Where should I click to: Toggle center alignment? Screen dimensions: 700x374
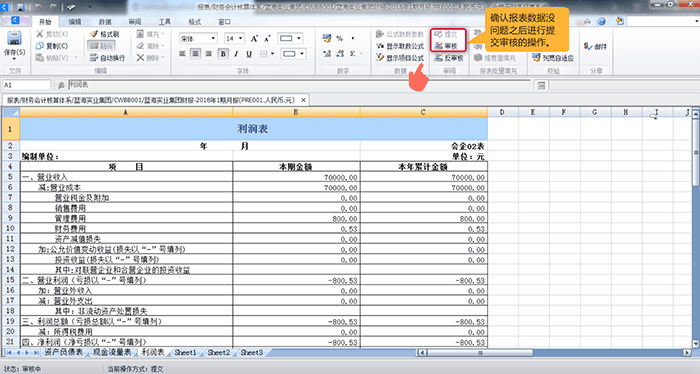pos(196,54)
